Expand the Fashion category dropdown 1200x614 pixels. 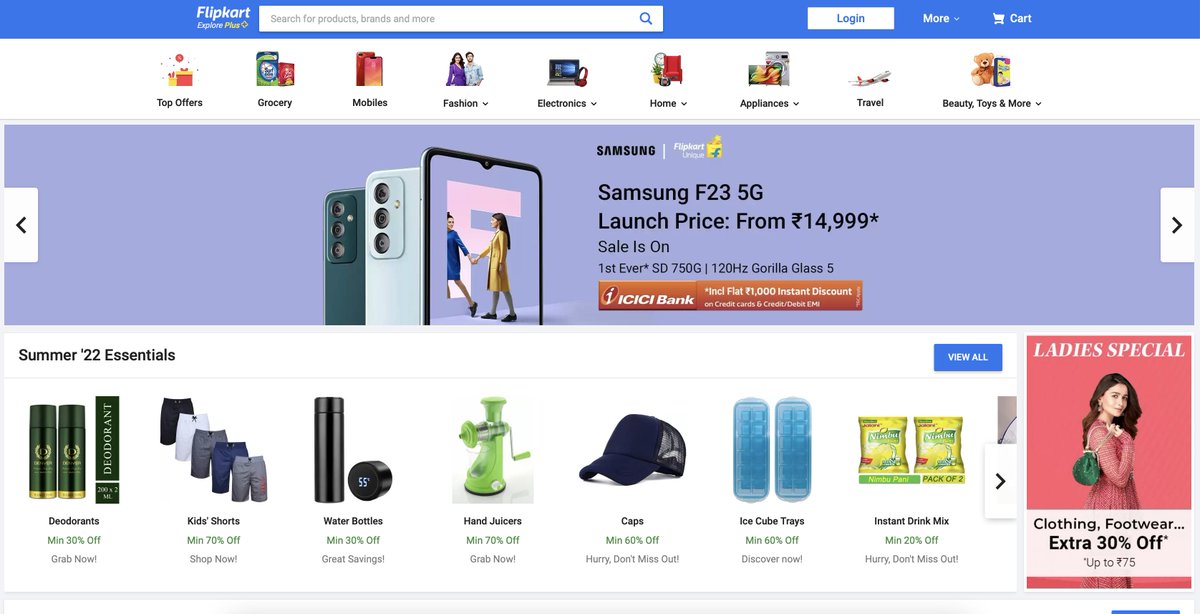pos(466,103)
